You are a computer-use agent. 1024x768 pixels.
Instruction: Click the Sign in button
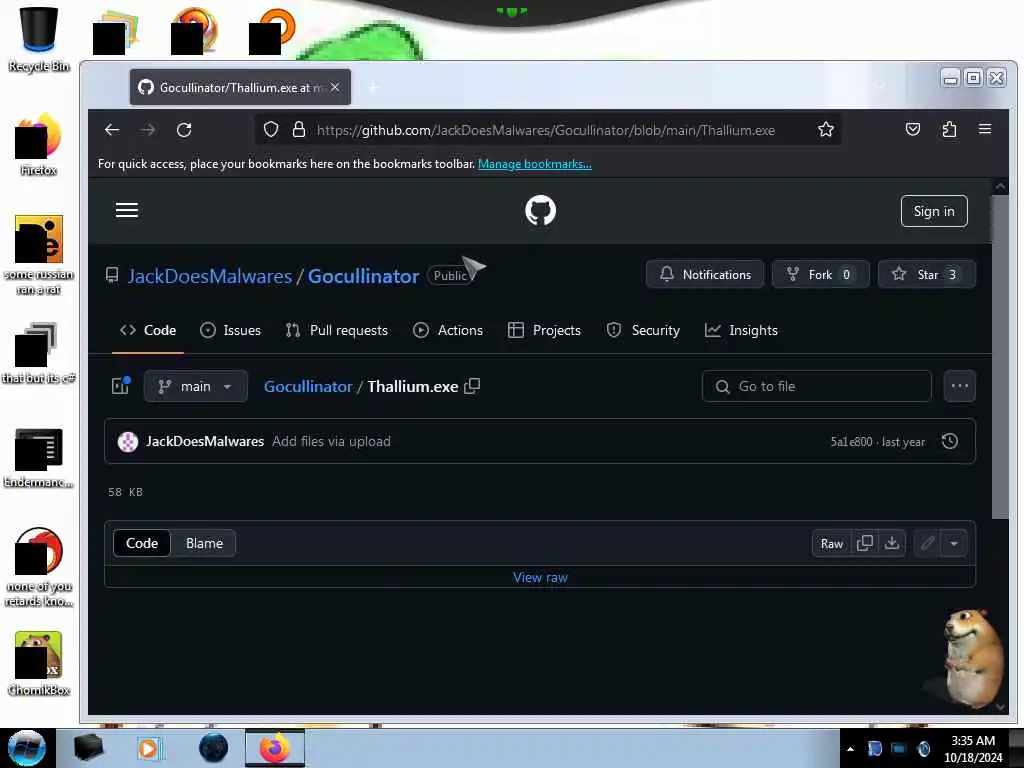tap(934, 211)
